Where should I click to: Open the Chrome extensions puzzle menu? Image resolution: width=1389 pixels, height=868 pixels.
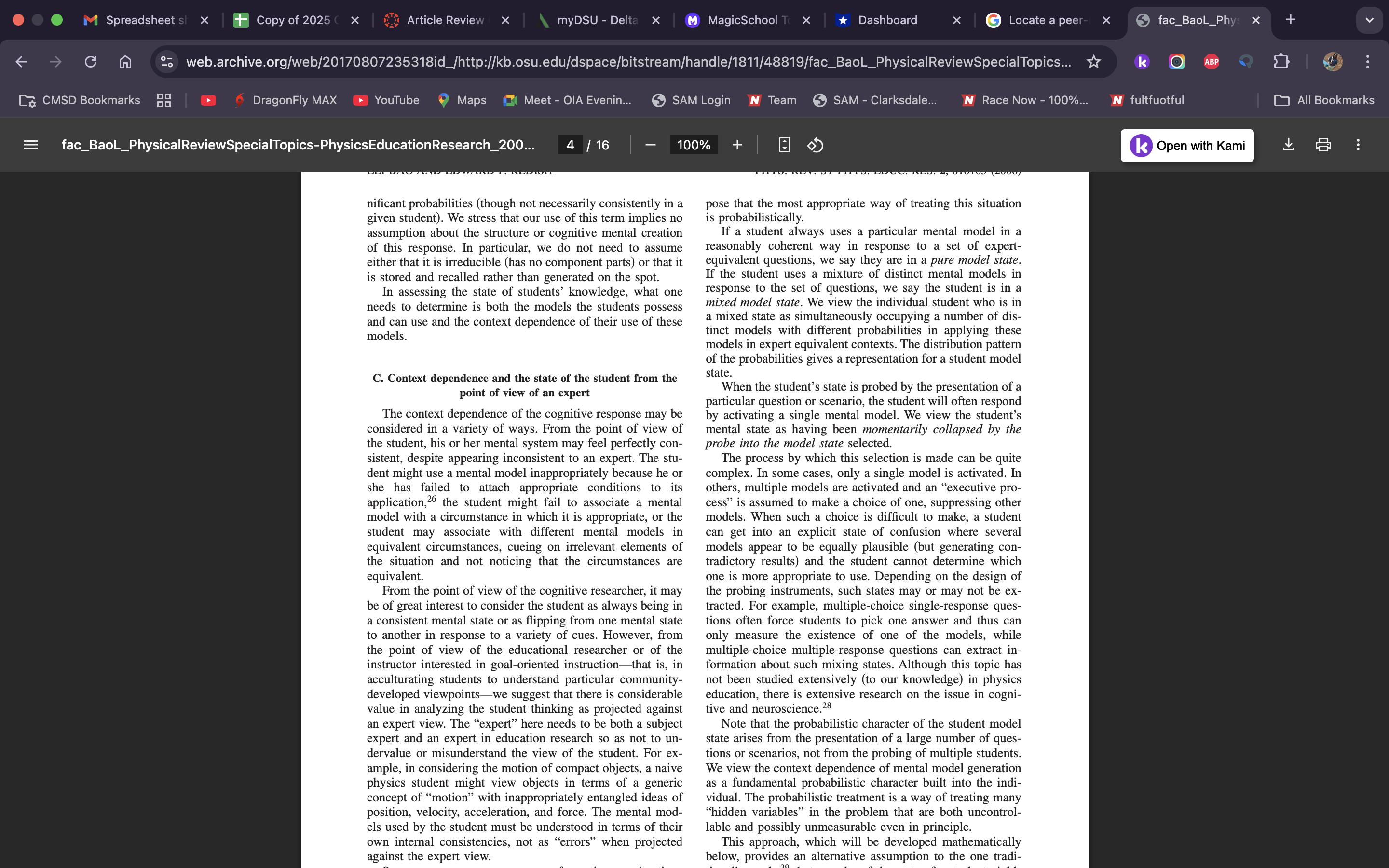tap(1281, 61)
